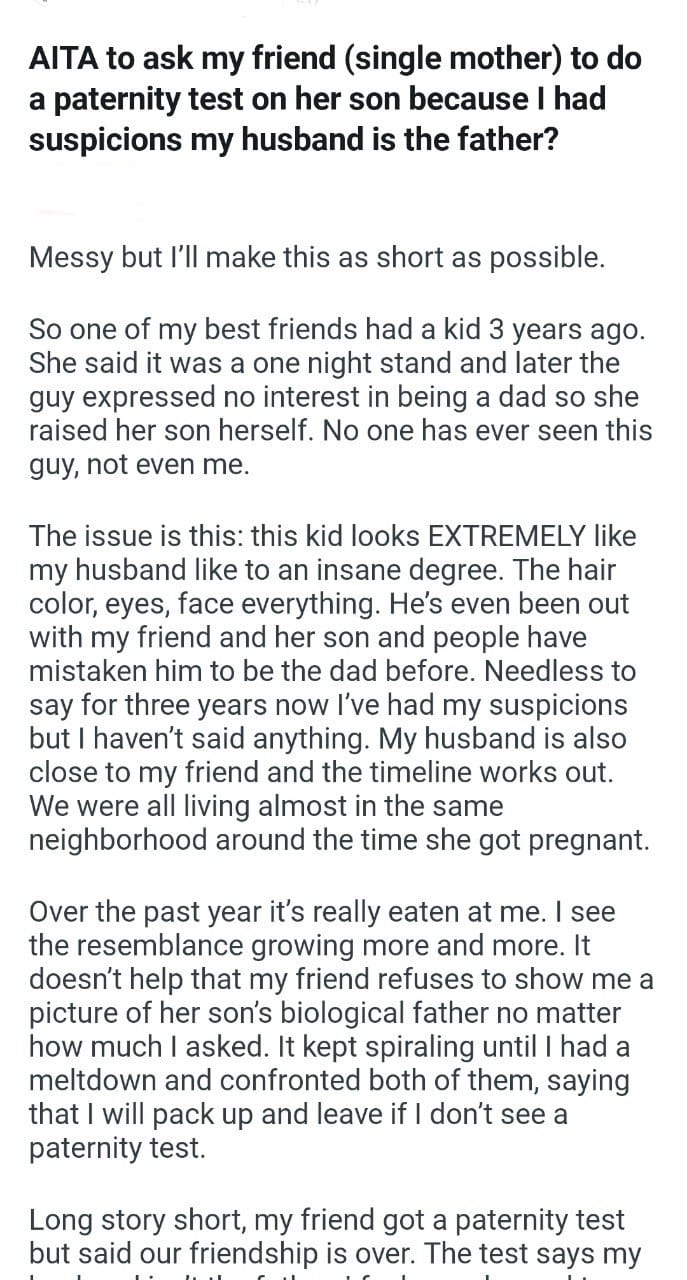Click the paragraph beginning 'So one of my best friends'
This screenshot has height=1280, width=687.
[x=340, y=396]
